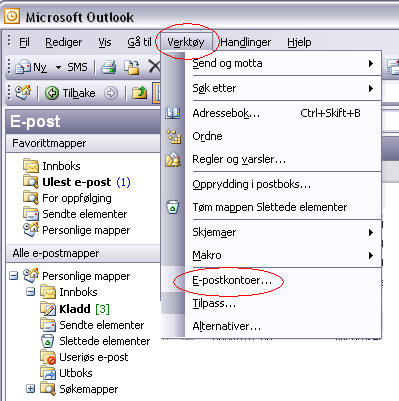Click the Alle e-postmapper header

[x=83, y=253]
